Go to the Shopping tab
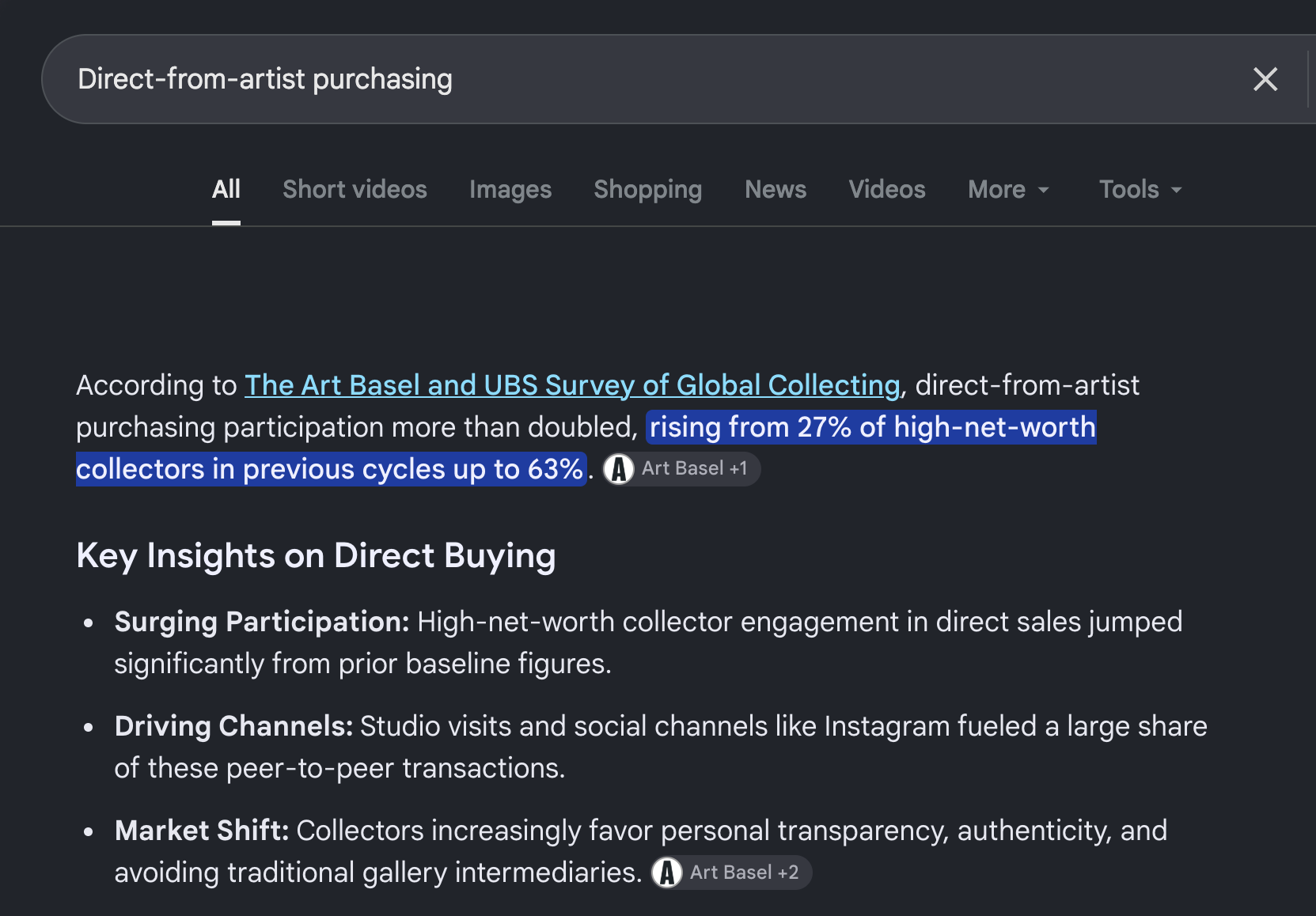 648,190
